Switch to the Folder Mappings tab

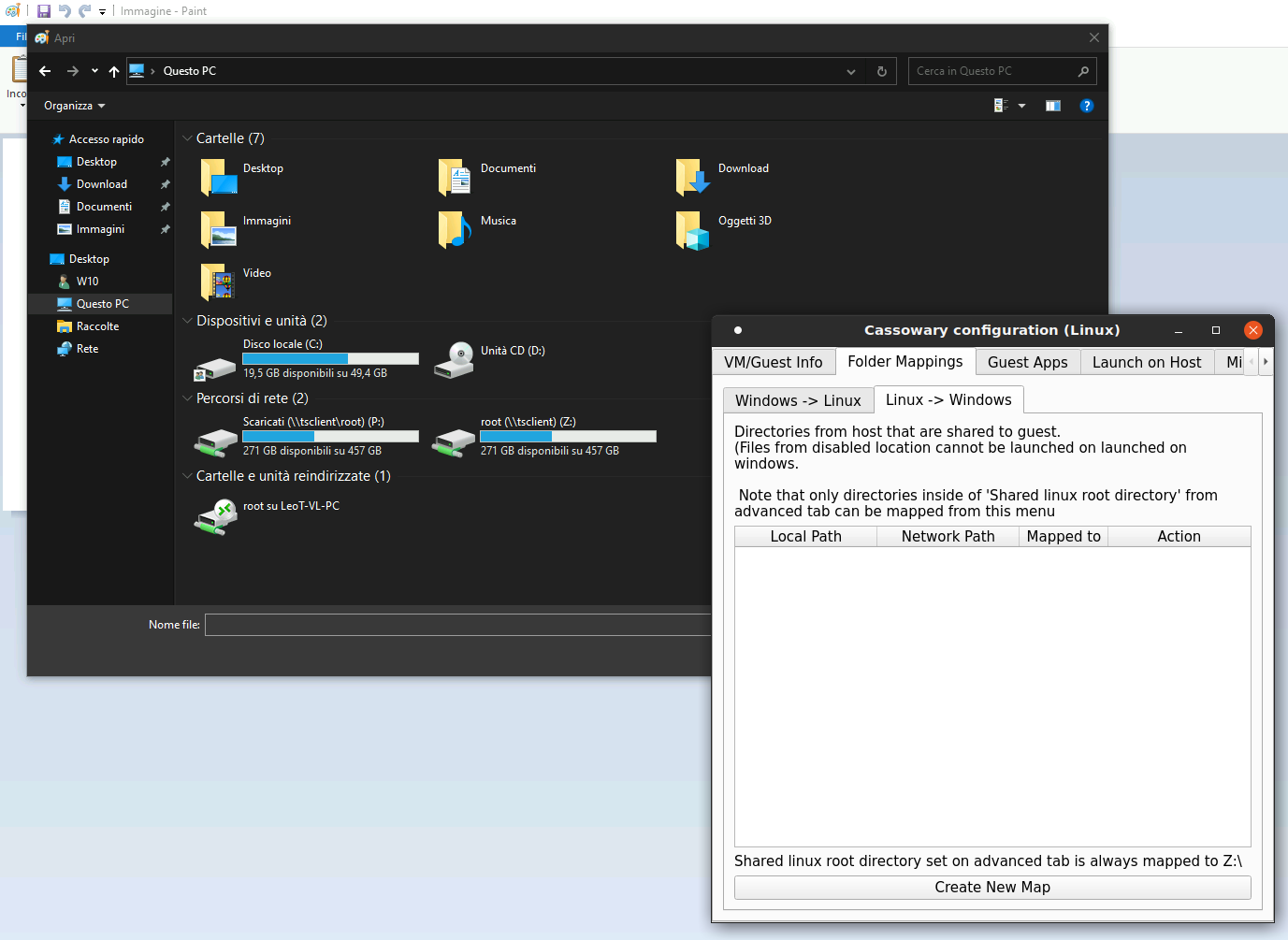[905, 361]
